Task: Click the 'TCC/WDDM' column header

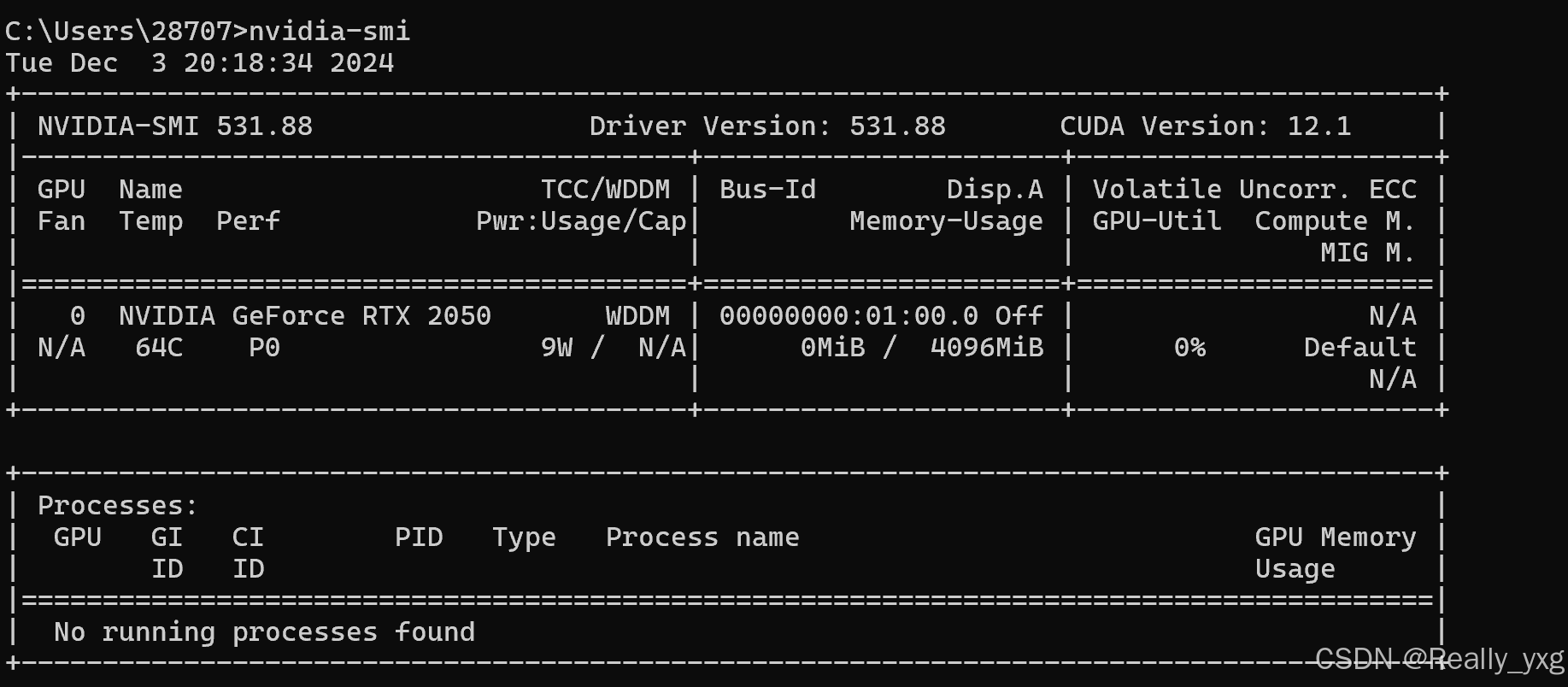Action: pyautogui.click(x=606, y=190)
